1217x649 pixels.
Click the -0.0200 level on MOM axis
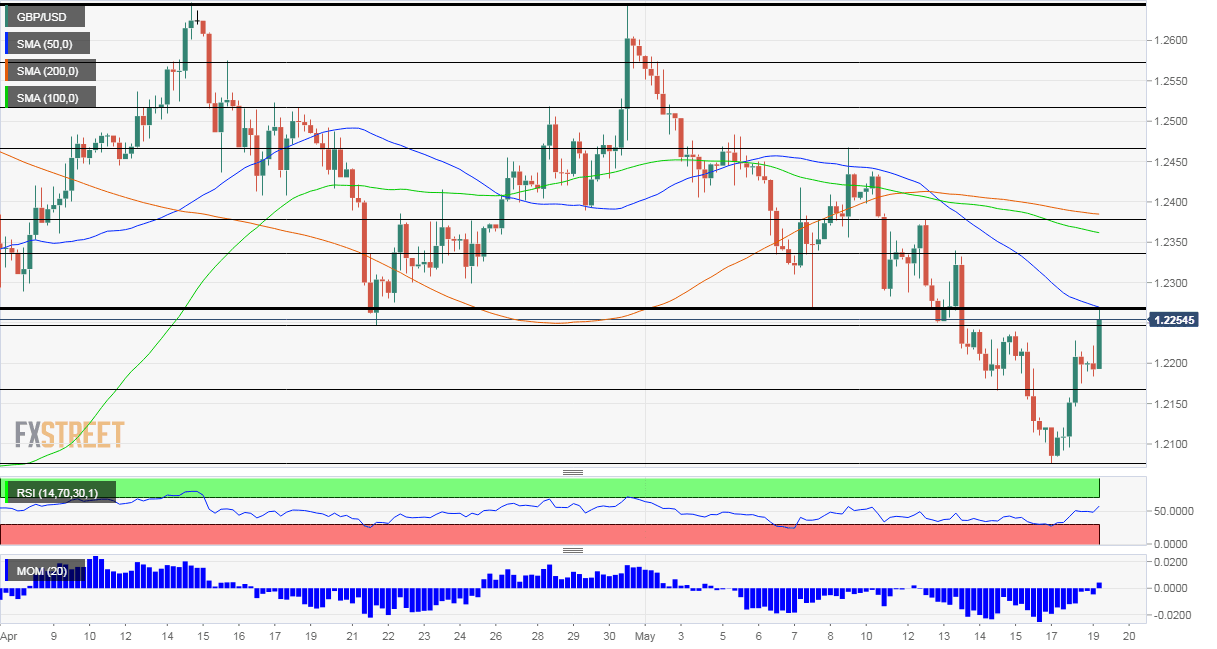pyautogui.click(x=1172, y=614)
